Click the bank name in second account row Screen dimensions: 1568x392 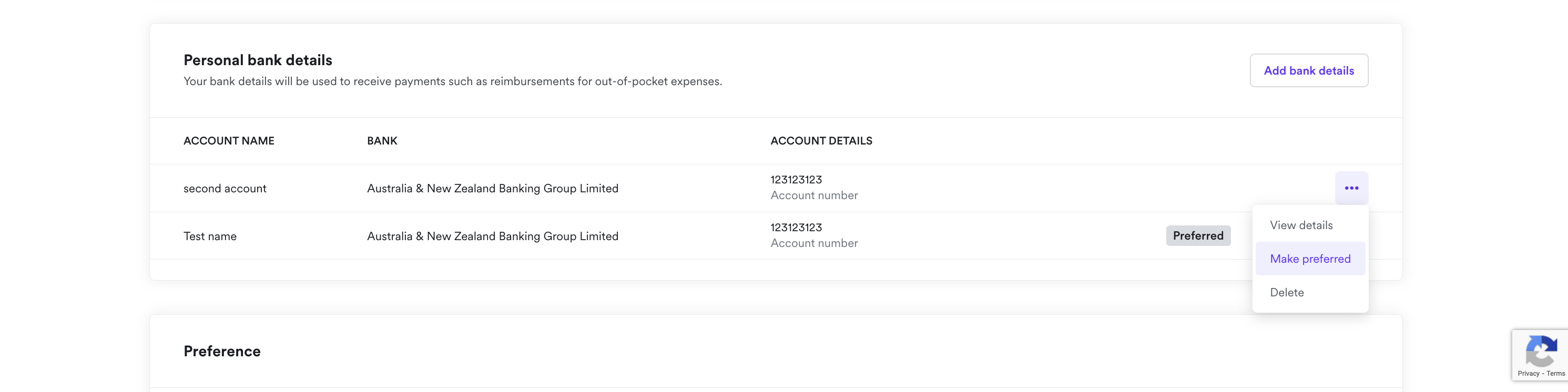click(493, 189)
